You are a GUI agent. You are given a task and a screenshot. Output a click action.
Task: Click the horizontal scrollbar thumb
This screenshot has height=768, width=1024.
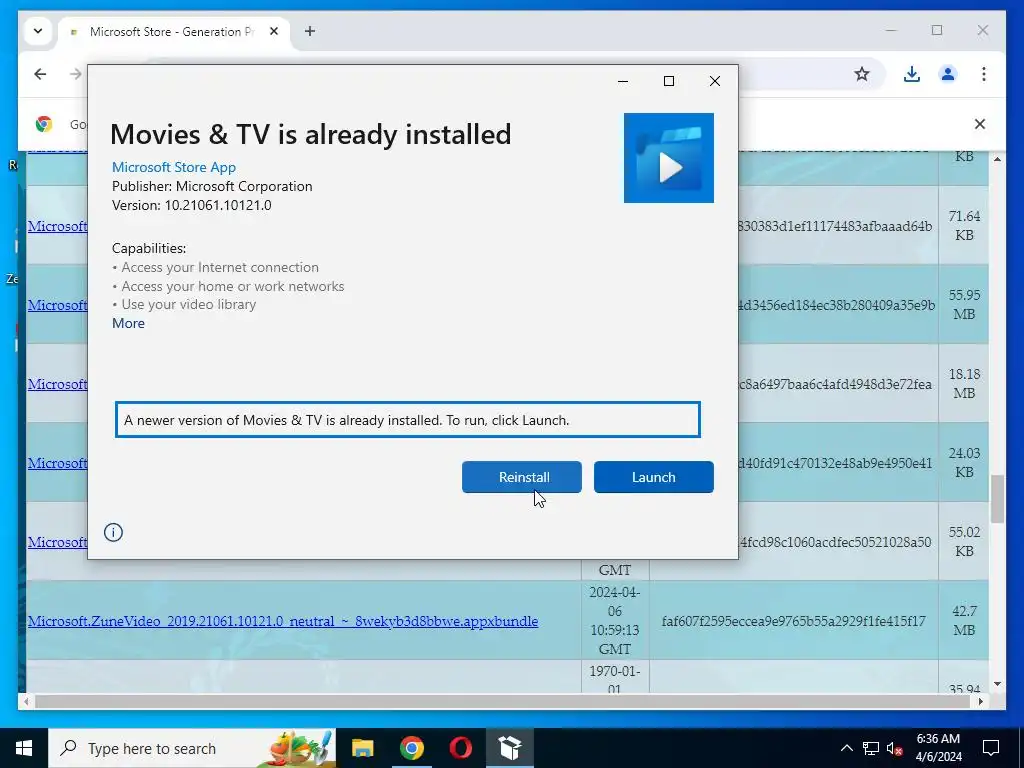tap(500, 701)
